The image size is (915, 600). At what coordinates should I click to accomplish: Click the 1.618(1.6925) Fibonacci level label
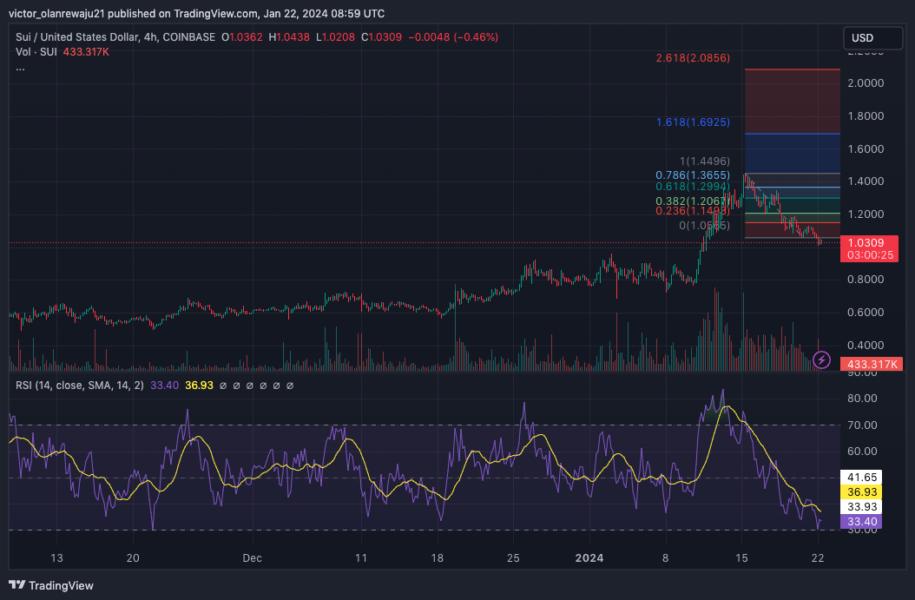point(693,122)
